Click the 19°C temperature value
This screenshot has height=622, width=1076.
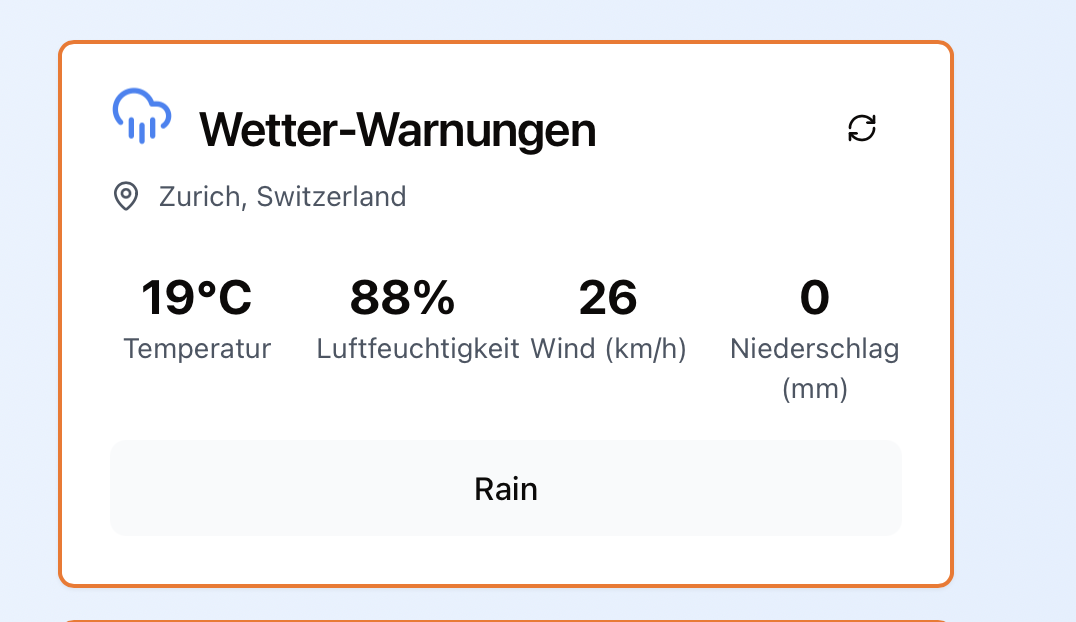[x=196, y=297]
